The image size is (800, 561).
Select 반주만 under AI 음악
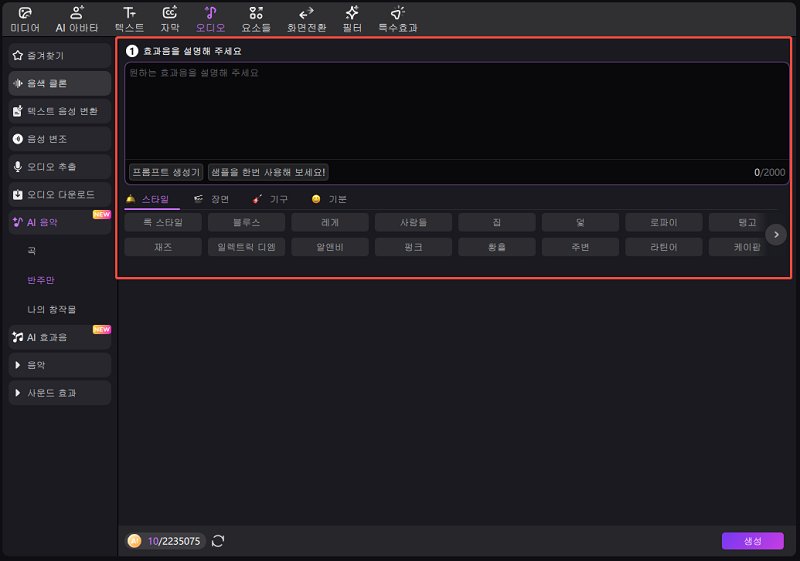click(x=41, y=280)
